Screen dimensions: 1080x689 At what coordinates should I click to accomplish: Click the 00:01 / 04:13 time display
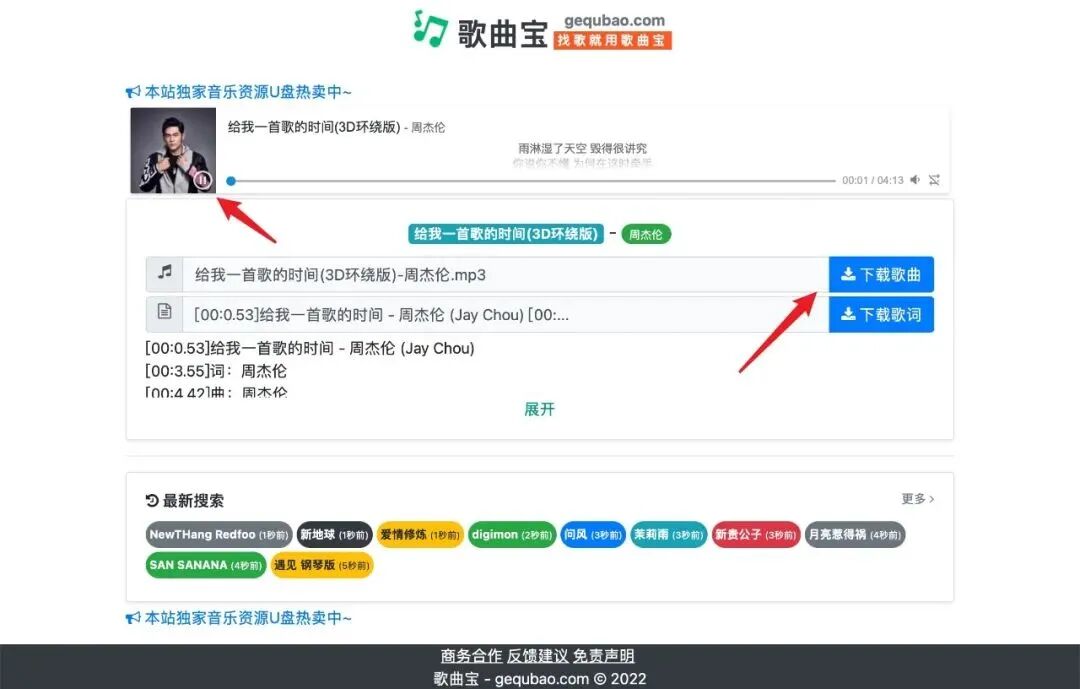click(873, 180)
